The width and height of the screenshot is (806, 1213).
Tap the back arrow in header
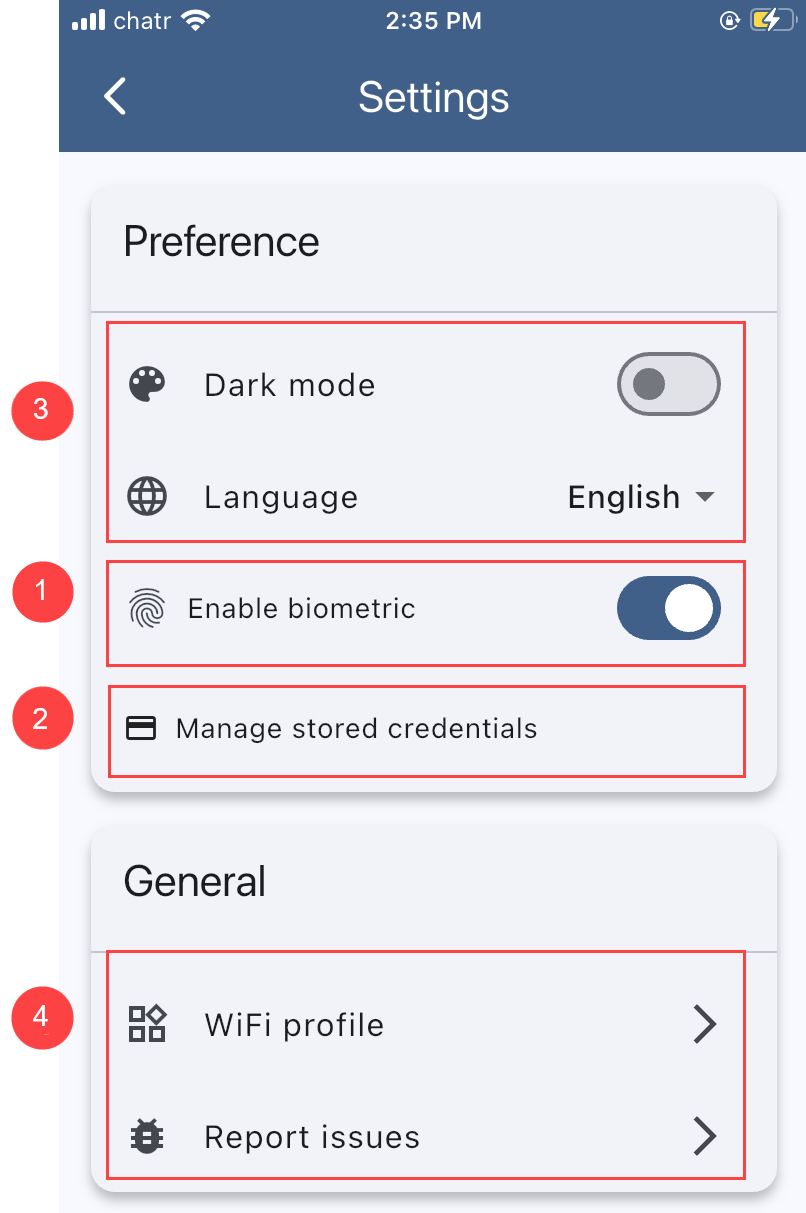(116, 97)
